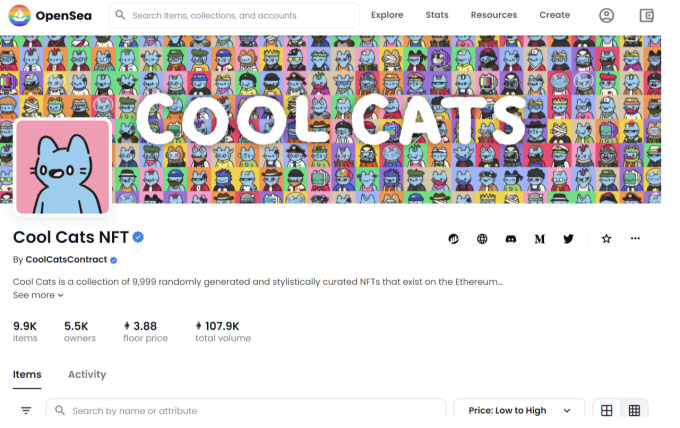This screenshot has height=428, width=680.
Task: Expand the Price: Low to High dropdown
Action: pos(519,410)
